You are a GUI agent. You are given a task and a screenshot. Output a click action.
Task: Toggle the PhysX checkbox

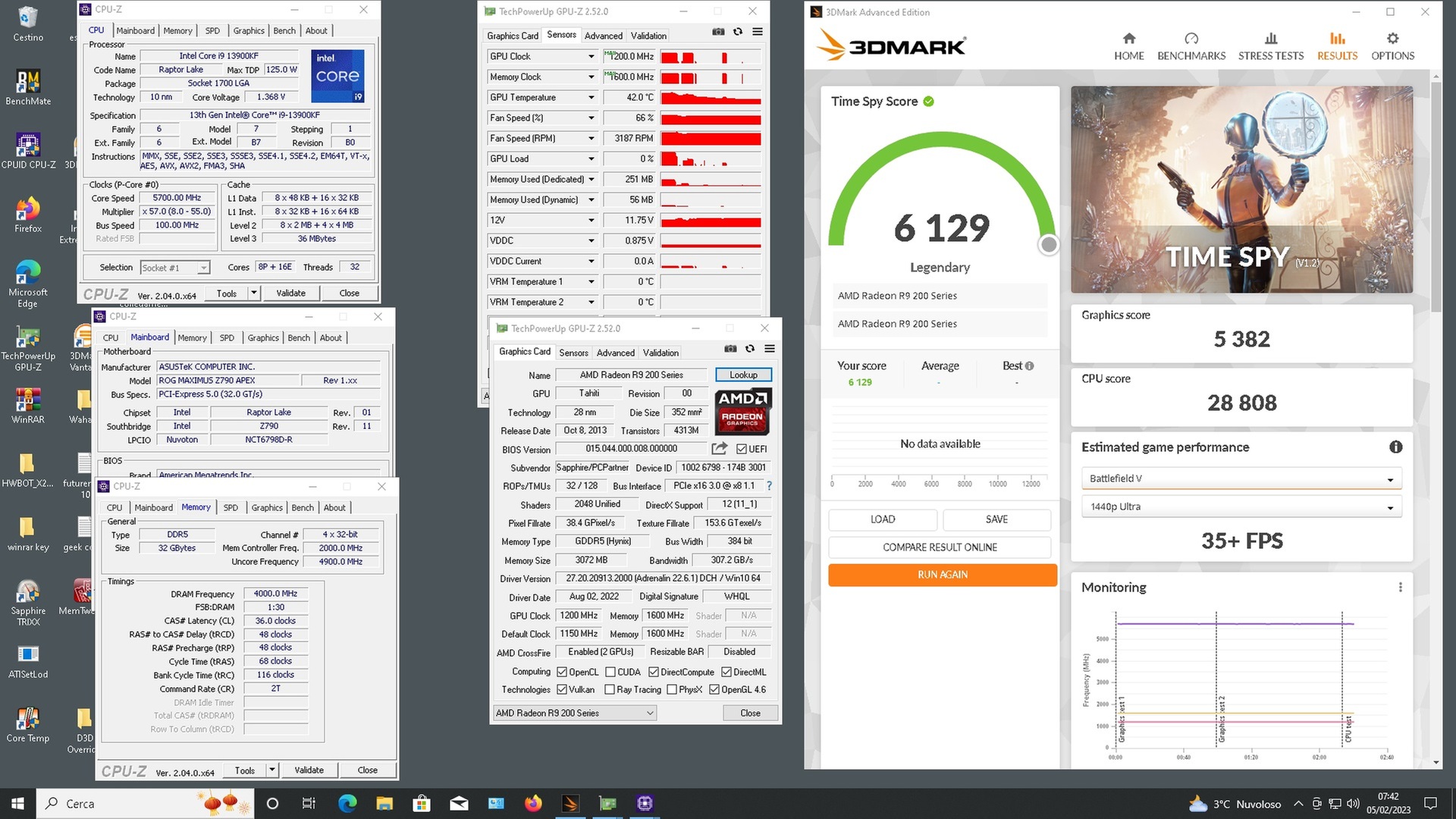point(672,689)
